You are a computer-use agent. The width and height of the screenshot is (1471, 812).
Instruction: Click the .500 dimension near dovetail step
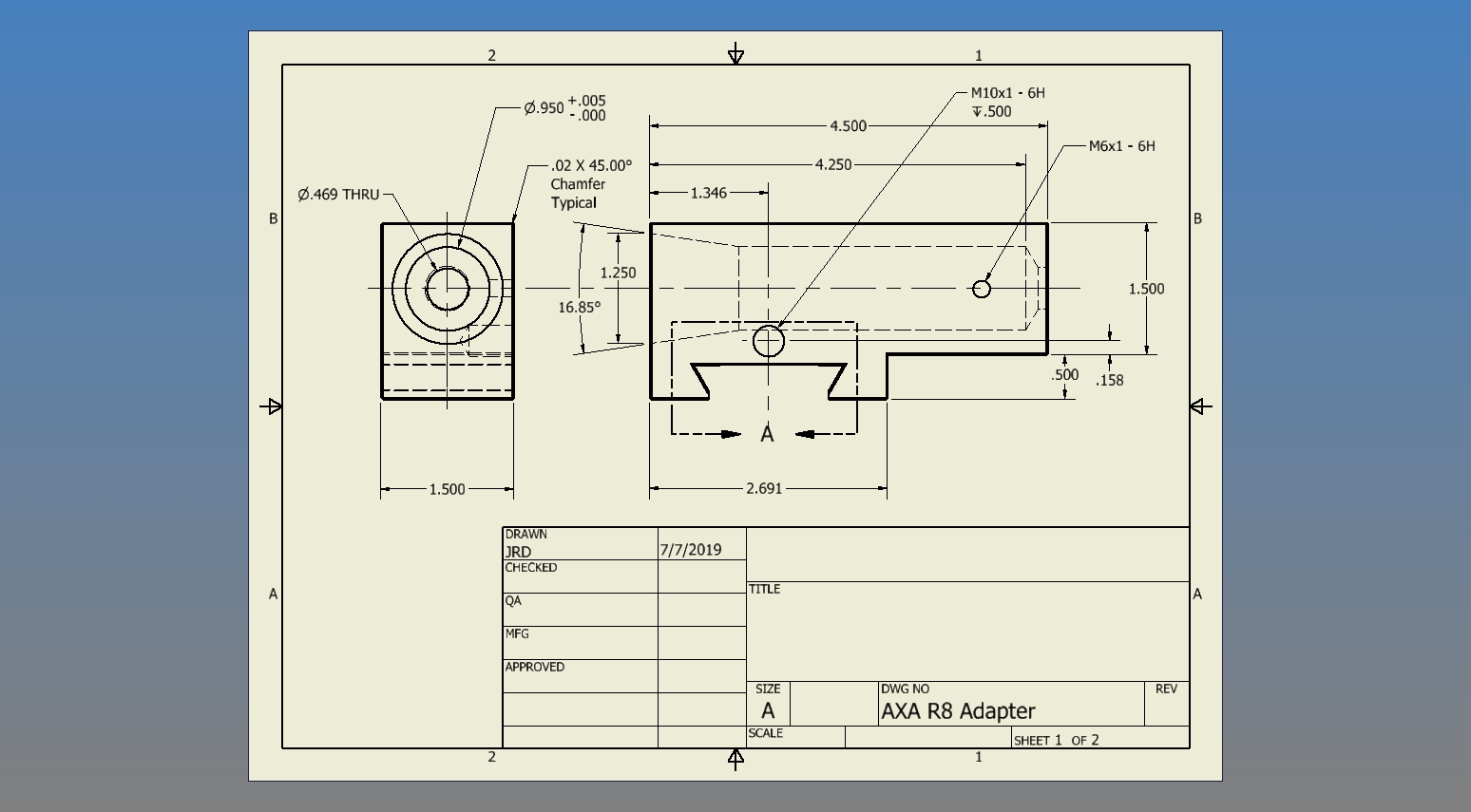point(1064,375)
